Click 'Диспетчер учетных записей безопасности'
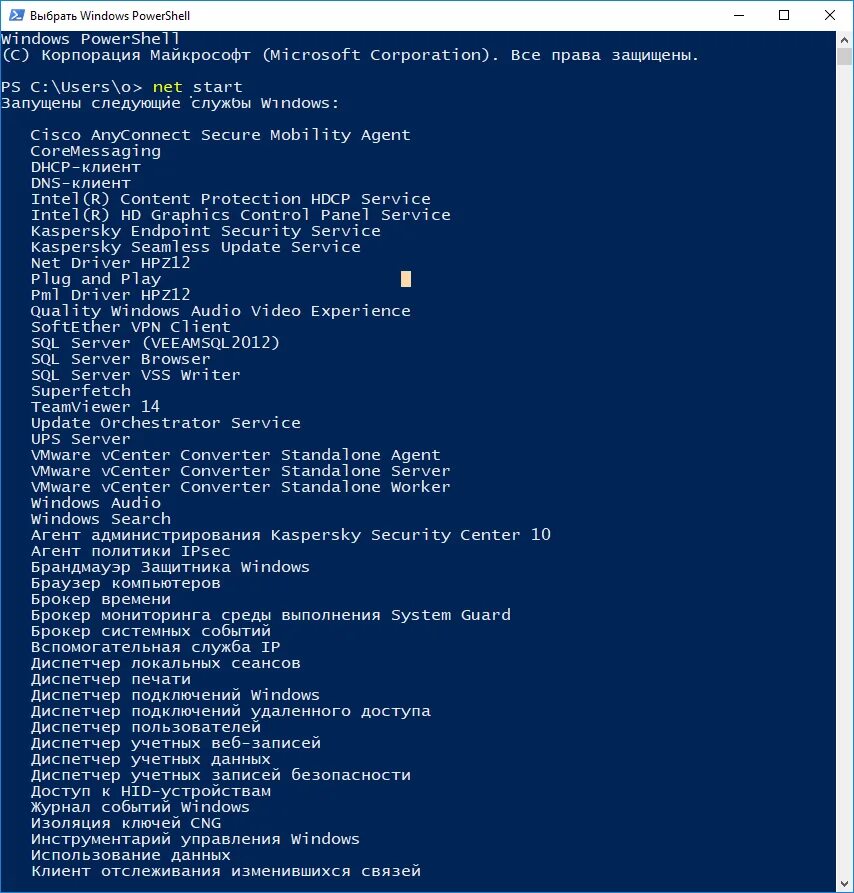Image resolution: width=854 pixels, height=893 pixels. coord(221,775)
